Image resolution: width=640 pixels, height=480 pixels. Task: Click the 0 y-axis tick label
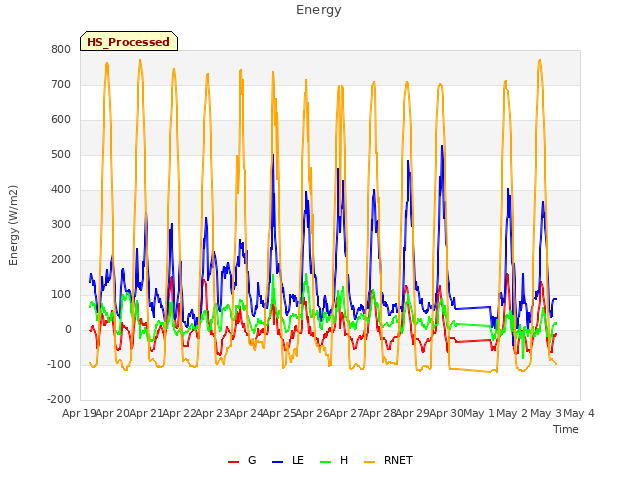tap(68, 330)
